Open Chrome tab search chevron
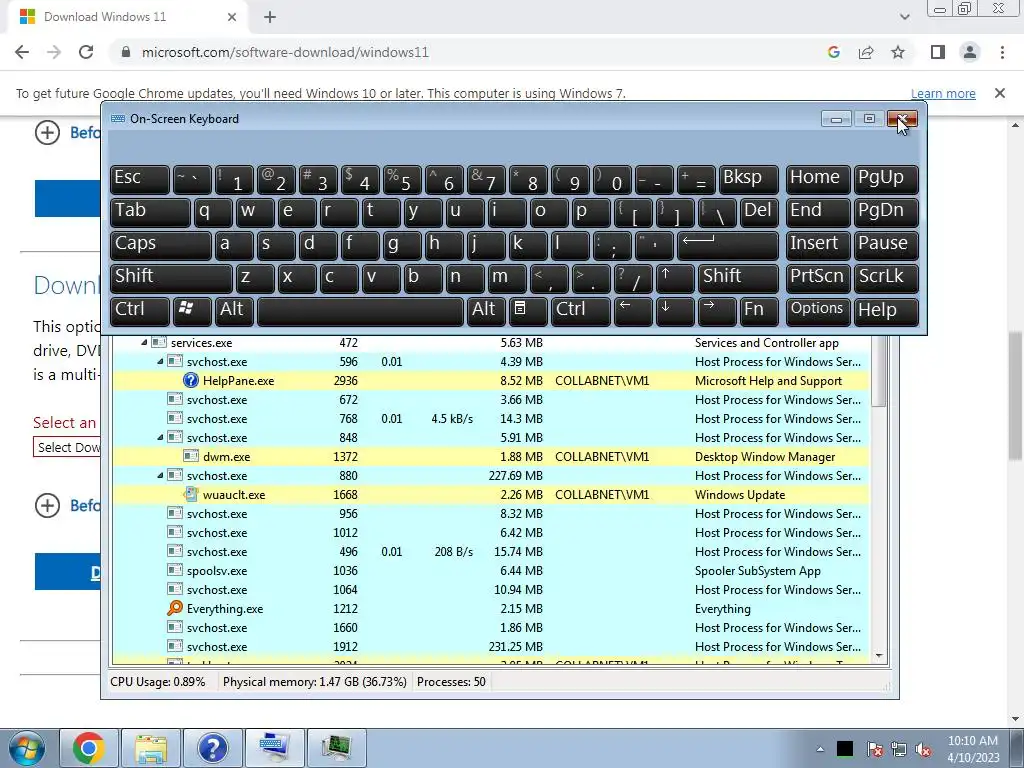Image resolution: width=1024 pixels, height=768 pixels. point(904,17)
